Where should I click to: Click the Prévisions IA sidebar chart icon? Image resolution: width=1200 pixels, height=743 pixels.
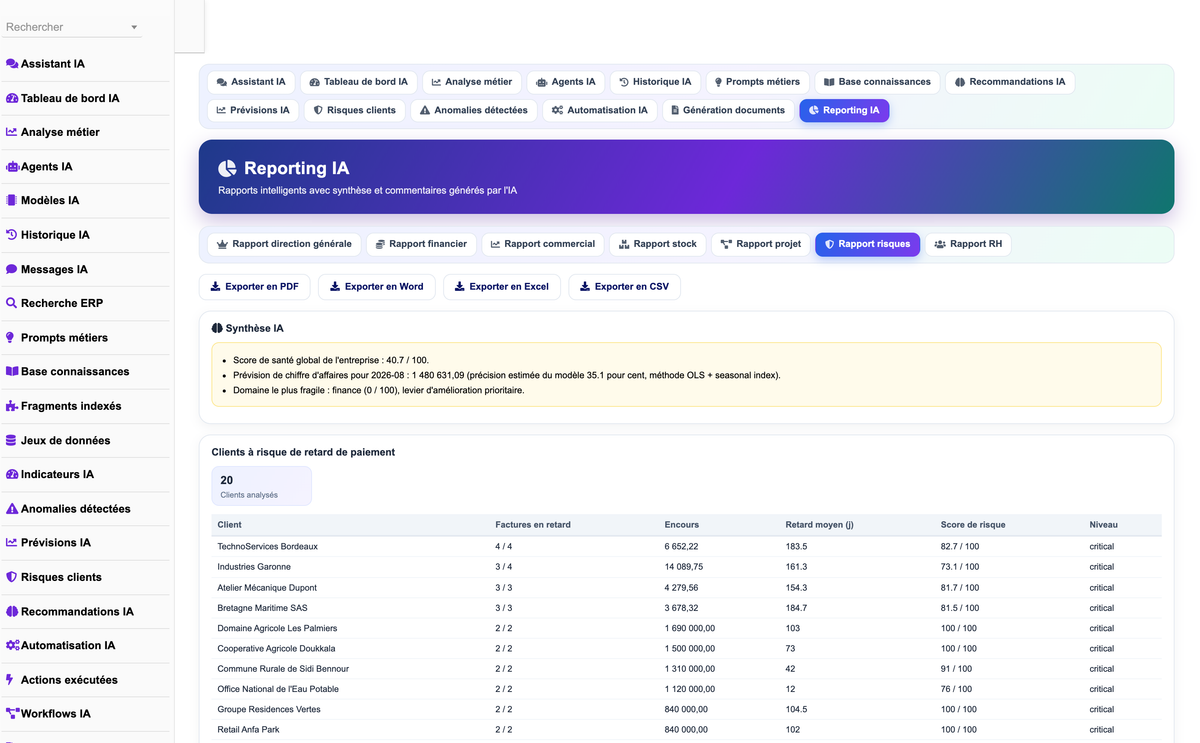point(12,543)
